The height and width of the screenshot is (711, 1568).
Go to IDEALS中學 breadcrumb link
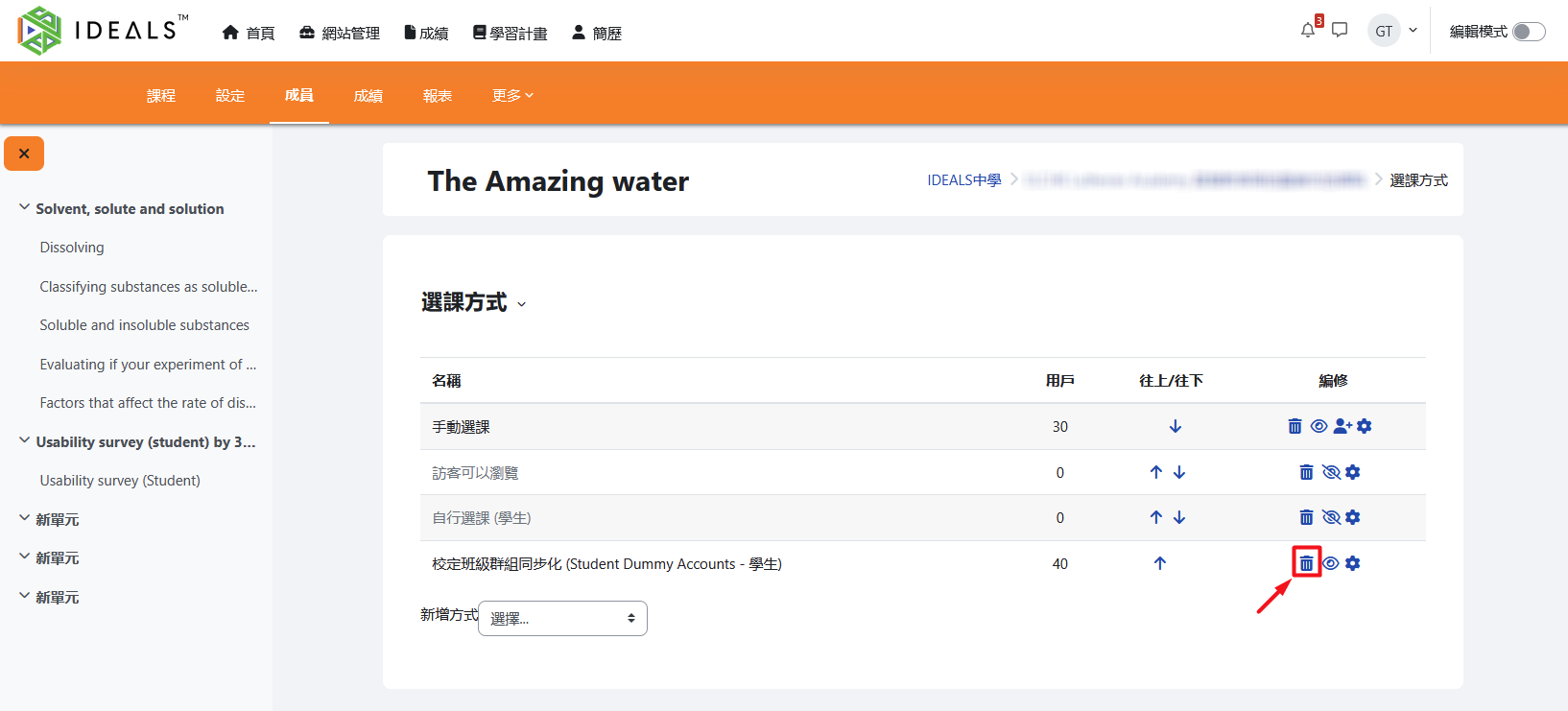963,180
